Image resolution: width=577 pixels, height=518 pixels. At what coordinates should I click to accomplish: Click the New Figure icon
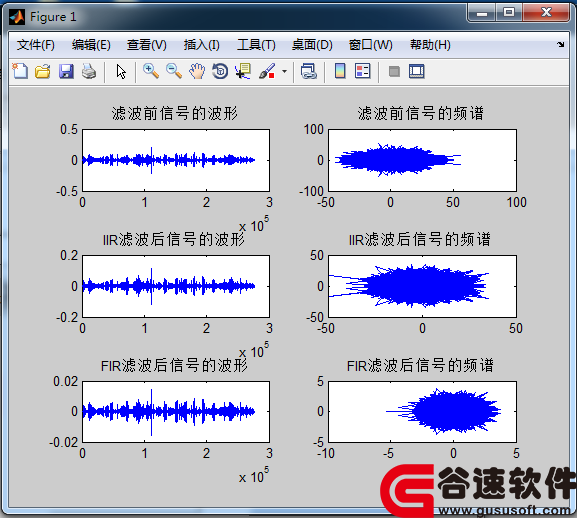point(20,71)
